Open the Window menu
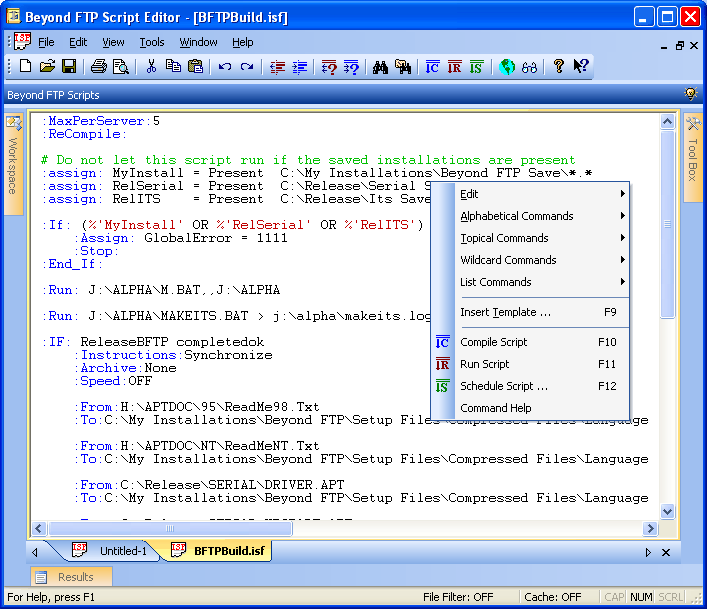707x609 pixels. pyautogui.click(x=198, y=42)
